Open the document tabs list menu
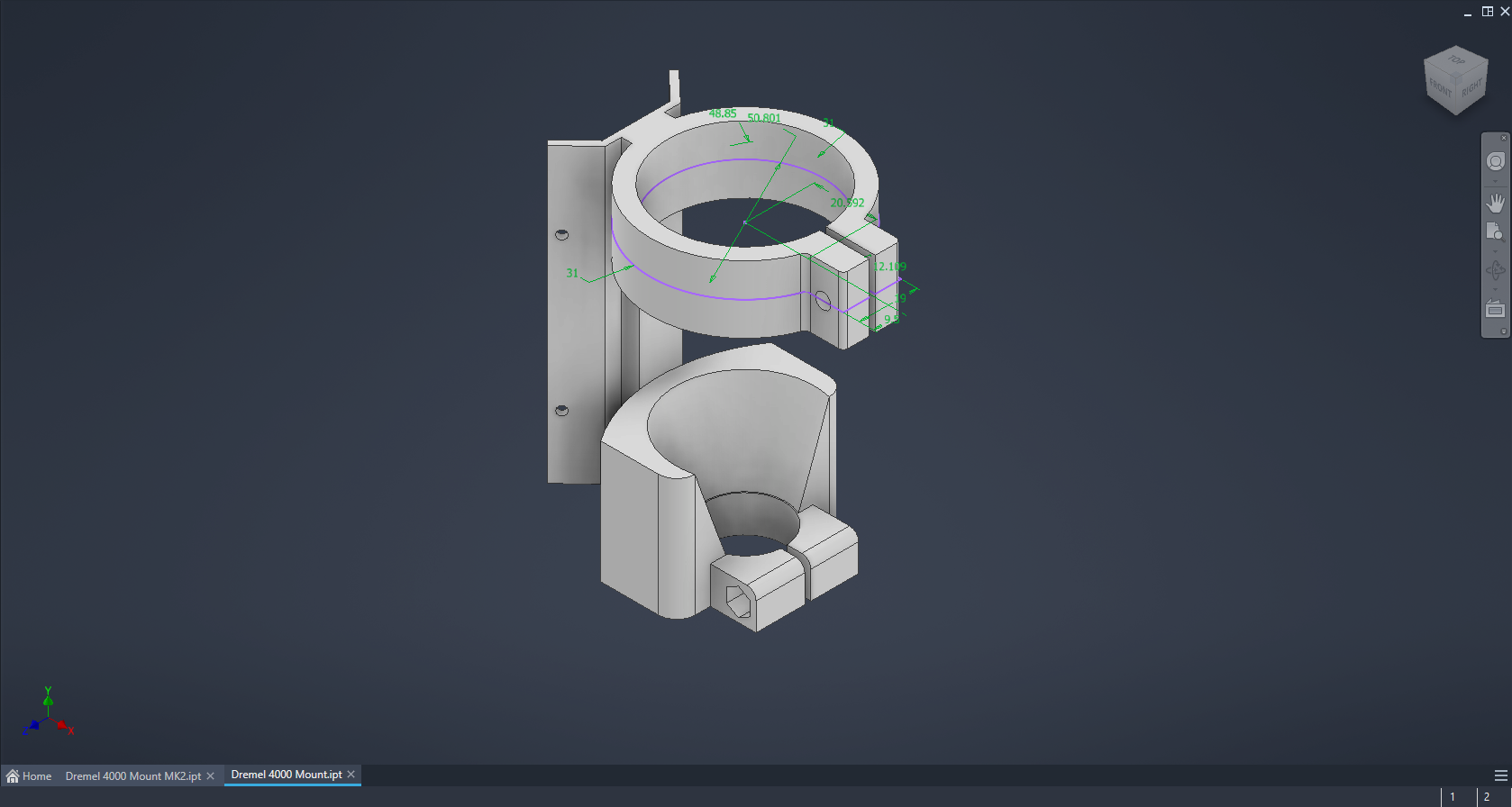The image size is (1512, 807). click(1500, 775)
